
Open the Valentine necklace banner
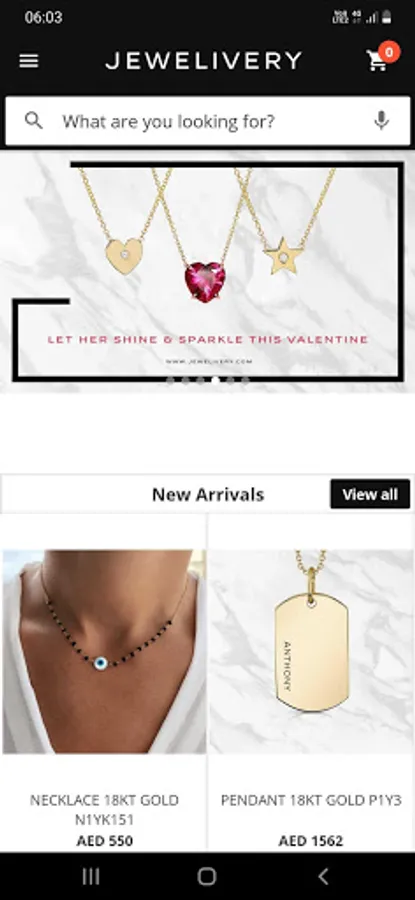207,271
